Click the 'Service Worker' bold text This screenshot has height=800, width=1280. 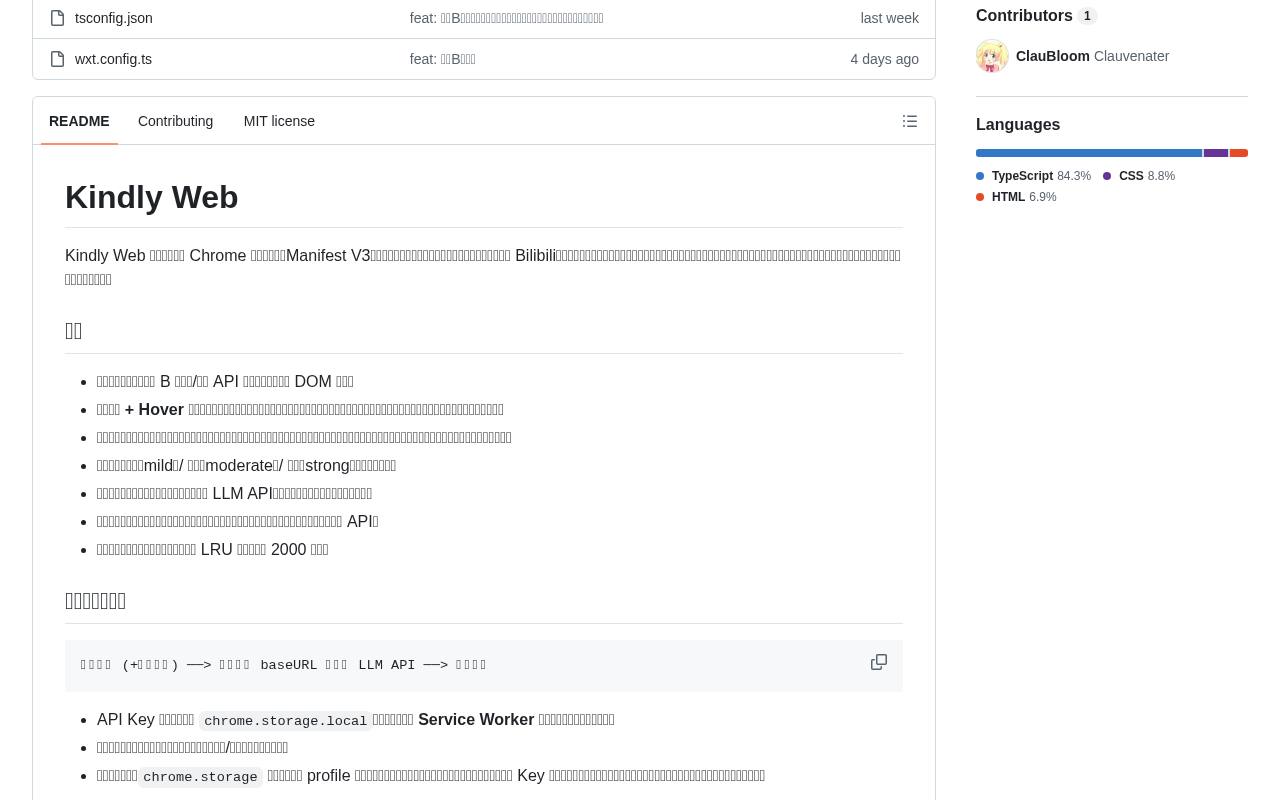pos(476,719)
